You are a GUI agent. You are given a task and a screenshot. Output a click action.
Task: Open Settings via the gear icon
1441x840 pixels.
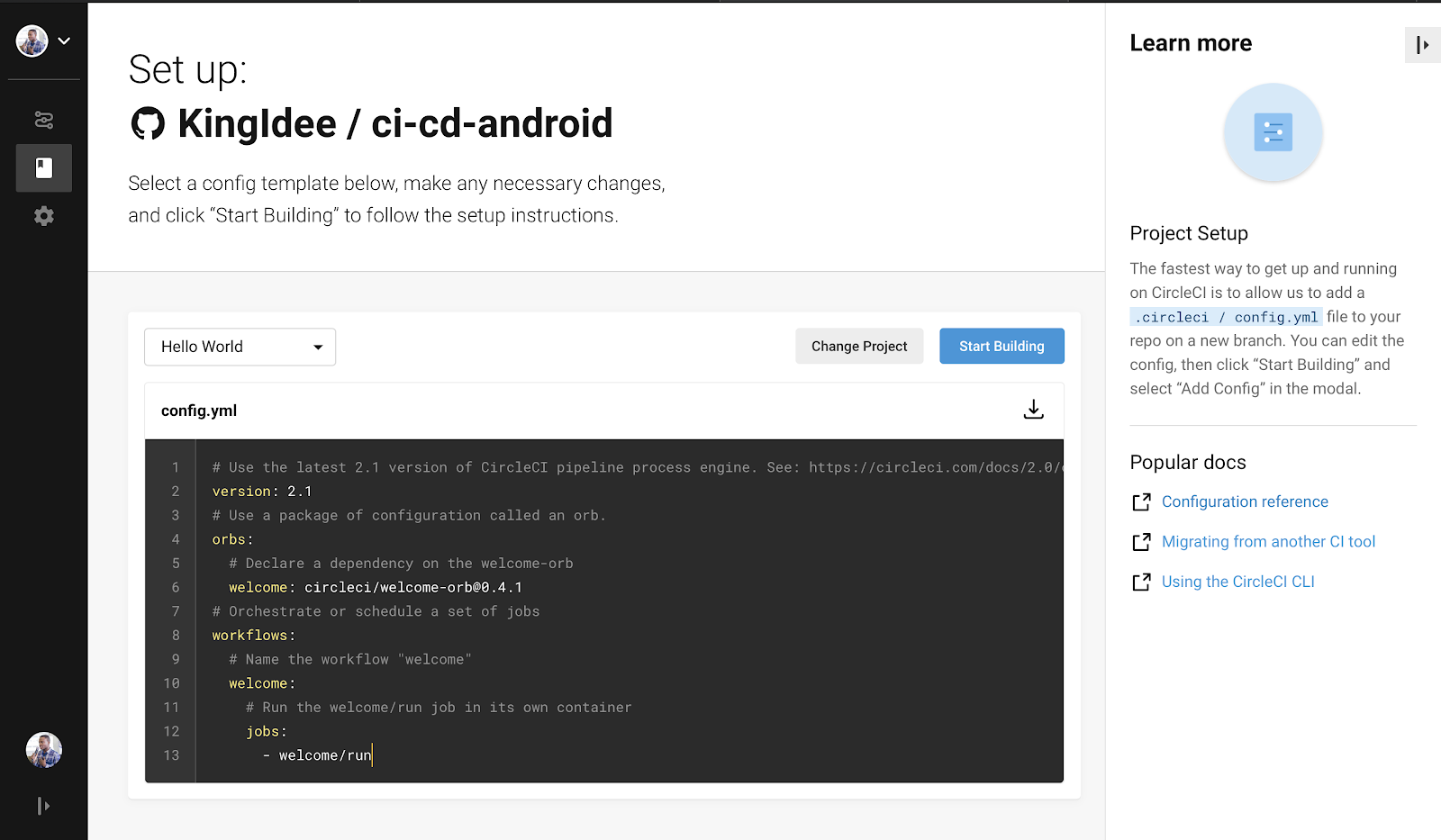pos(43,215)
